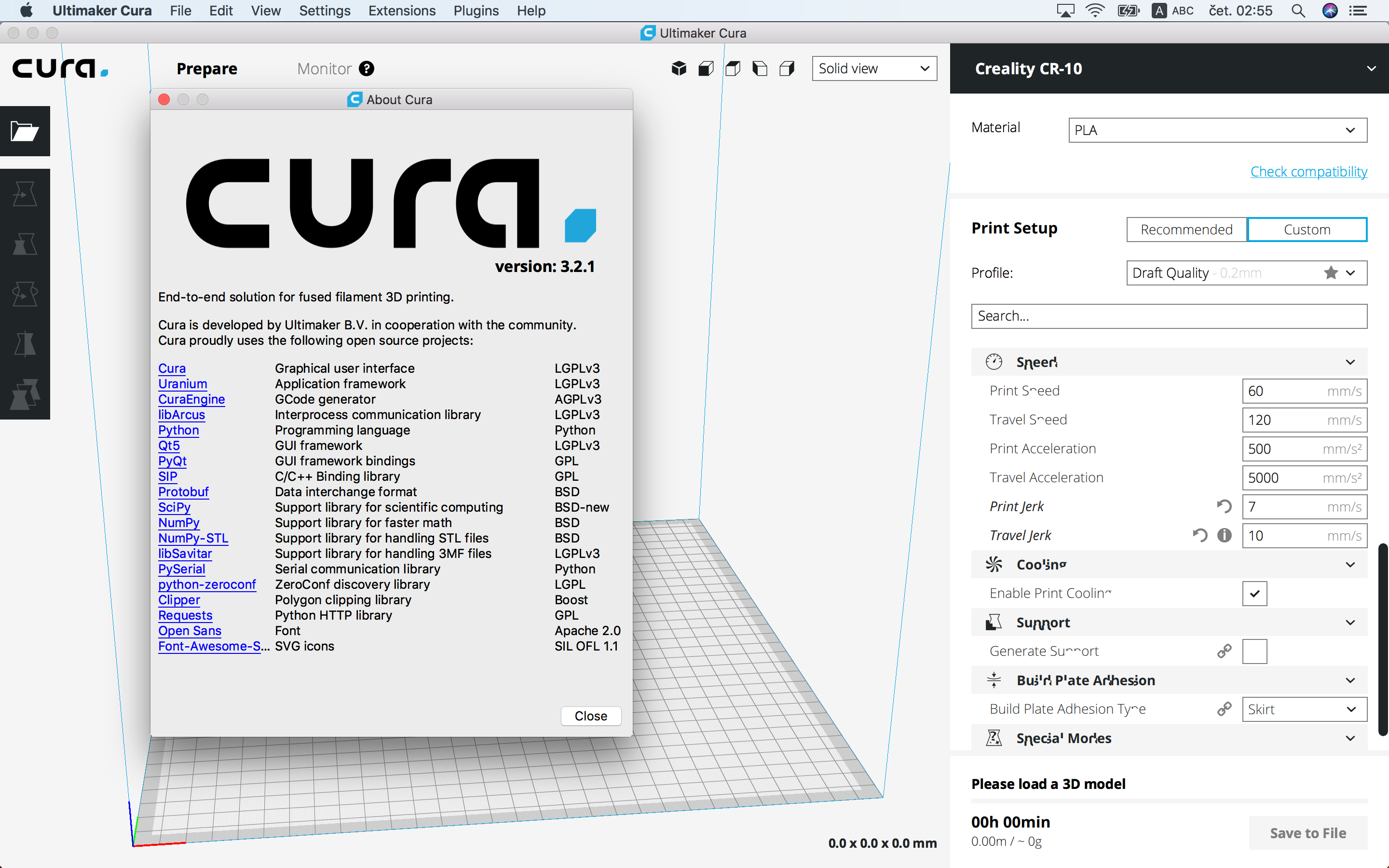Click the Travel Jerk info icon
Viewport: 1389px width, 868px height.
[x=1224, y=536]
